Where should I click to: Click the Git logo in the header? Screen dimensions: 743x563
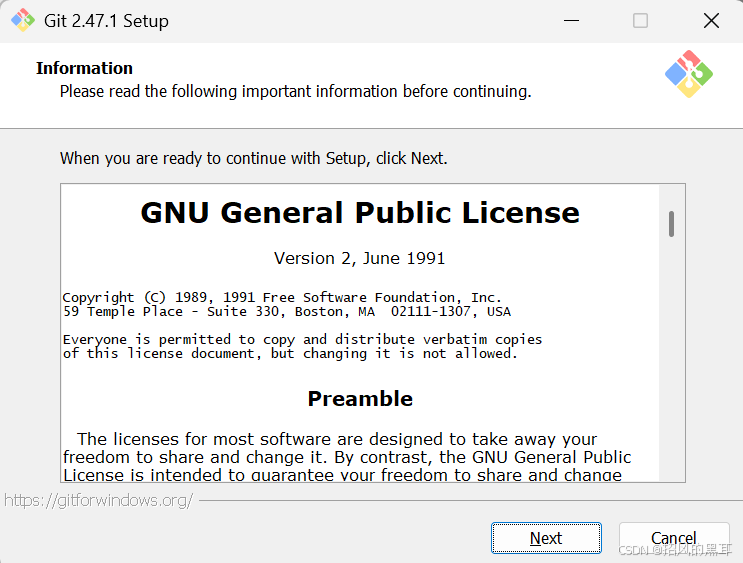[689, 74]
